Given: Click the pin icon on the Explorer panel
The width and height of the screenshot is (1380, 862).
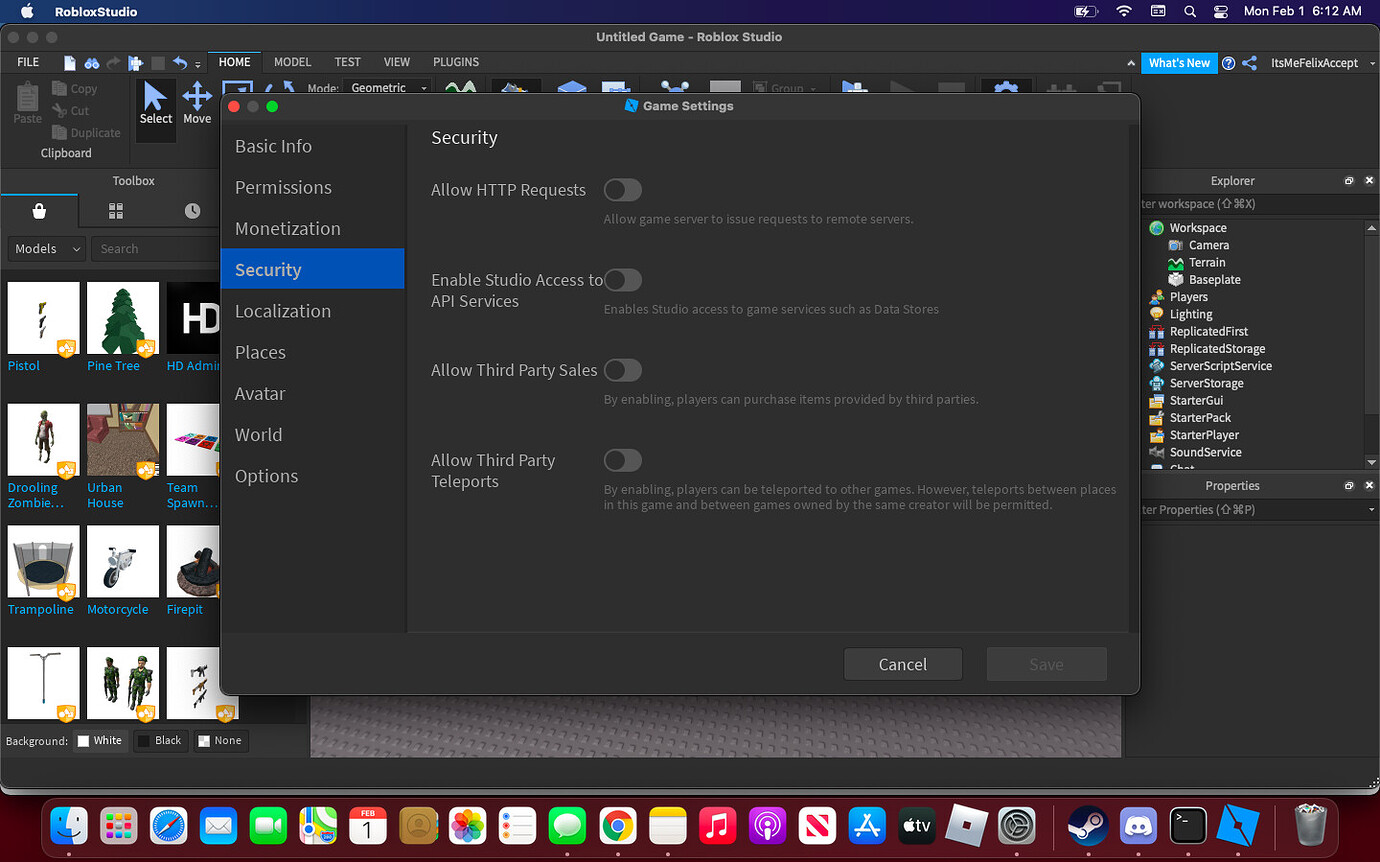Looking at the screenshot, I should click(x=1348, y=181).
